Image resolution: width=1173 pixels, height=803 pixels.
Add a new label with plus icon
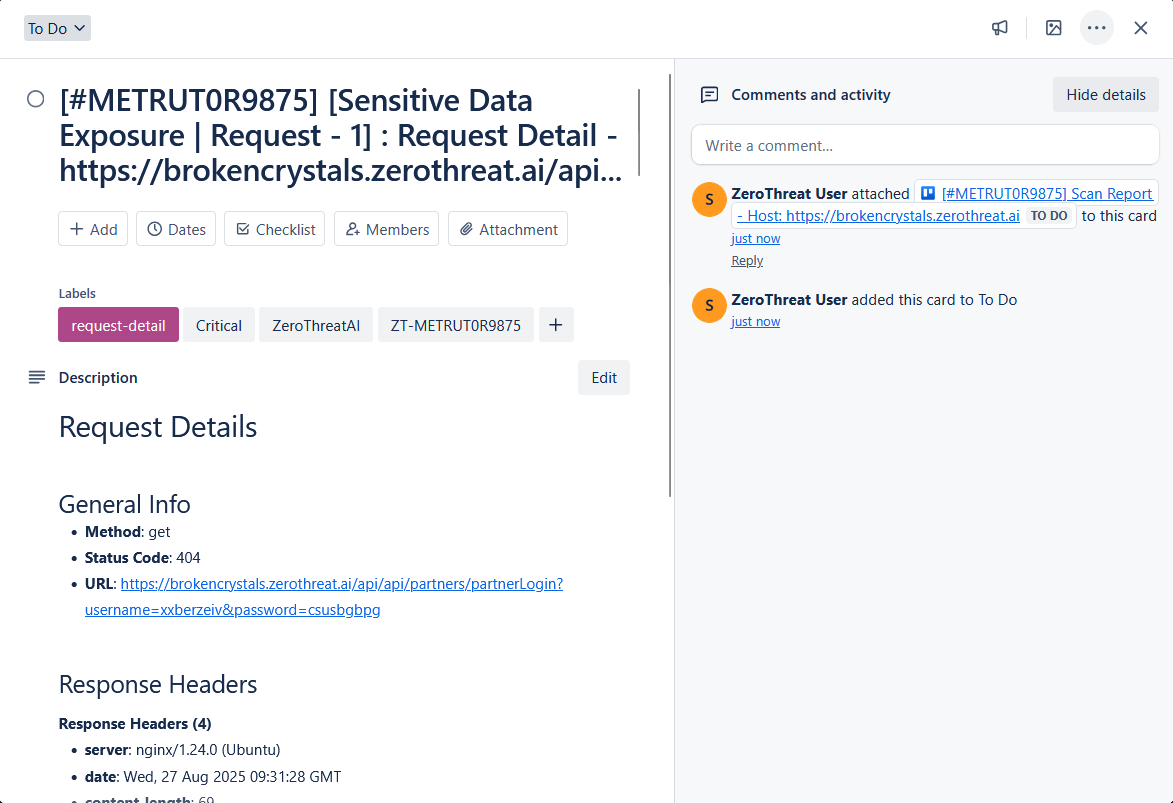tap(556, 325)
